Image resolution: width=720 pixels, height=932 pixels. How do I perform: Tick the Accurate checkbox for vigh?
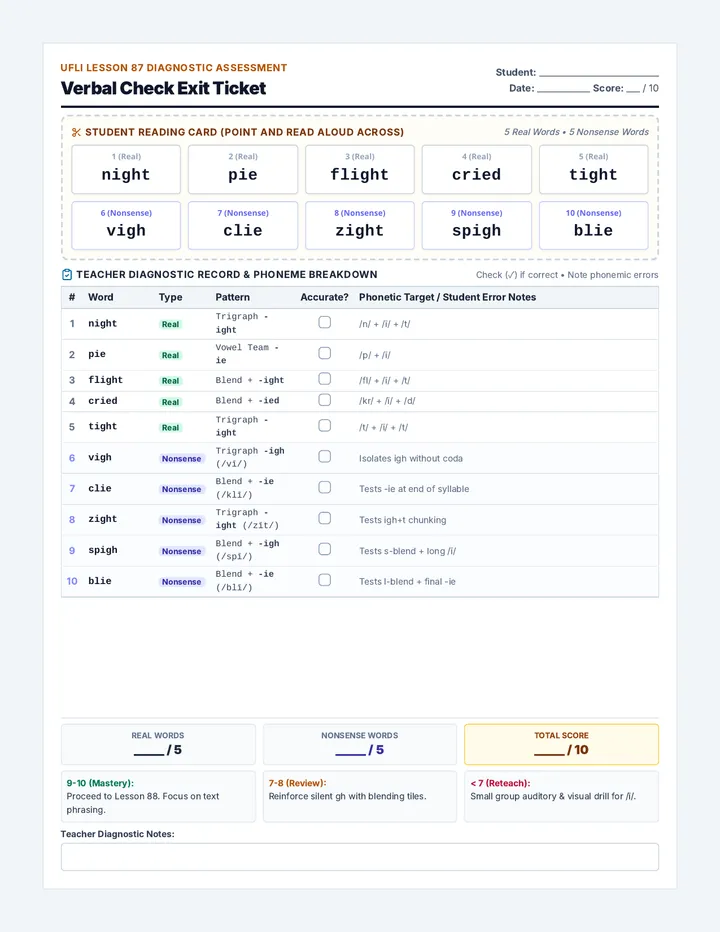click(x=325, y=456)
